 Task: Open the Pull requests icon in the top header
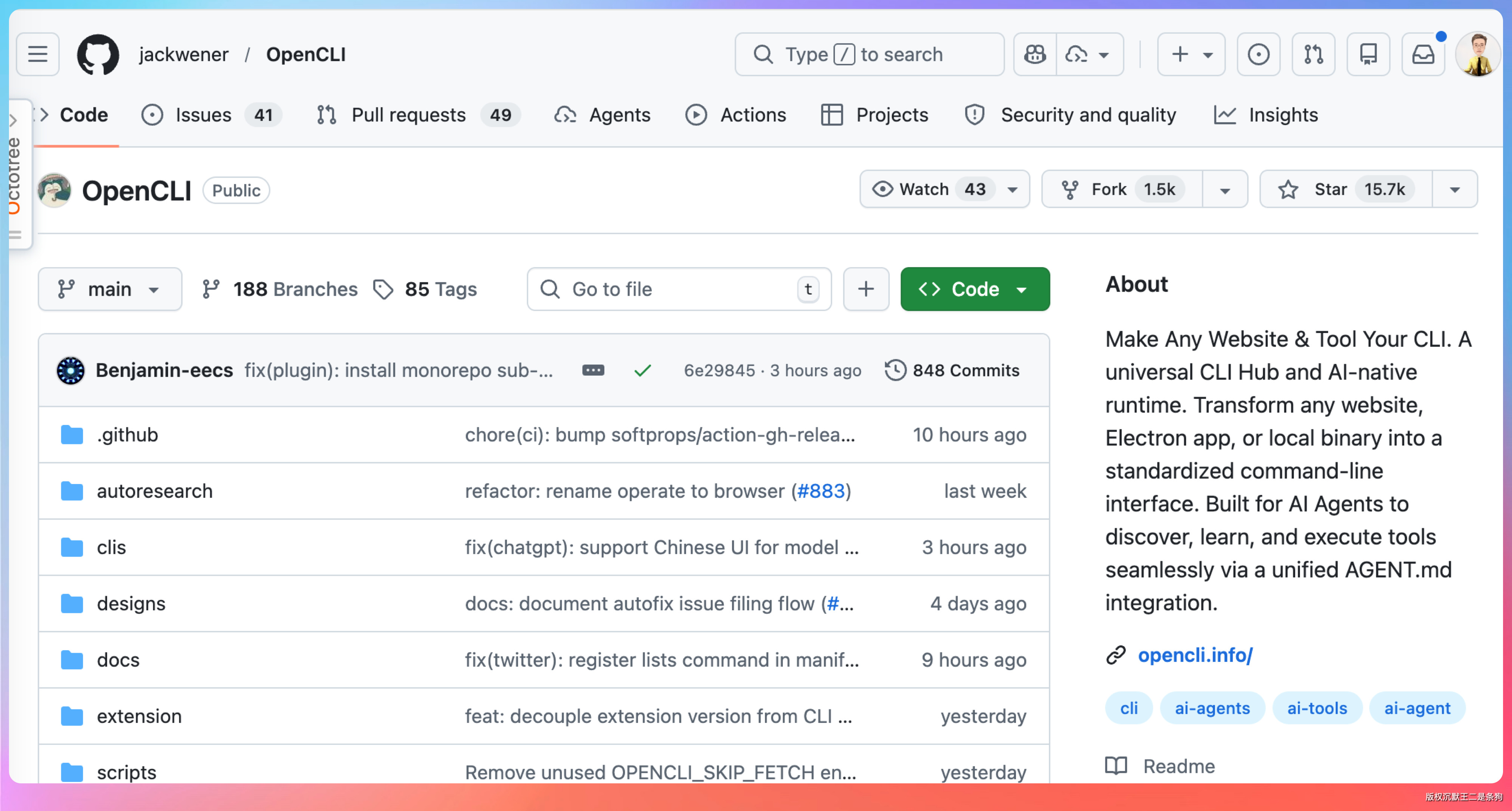coord(1313,55)
